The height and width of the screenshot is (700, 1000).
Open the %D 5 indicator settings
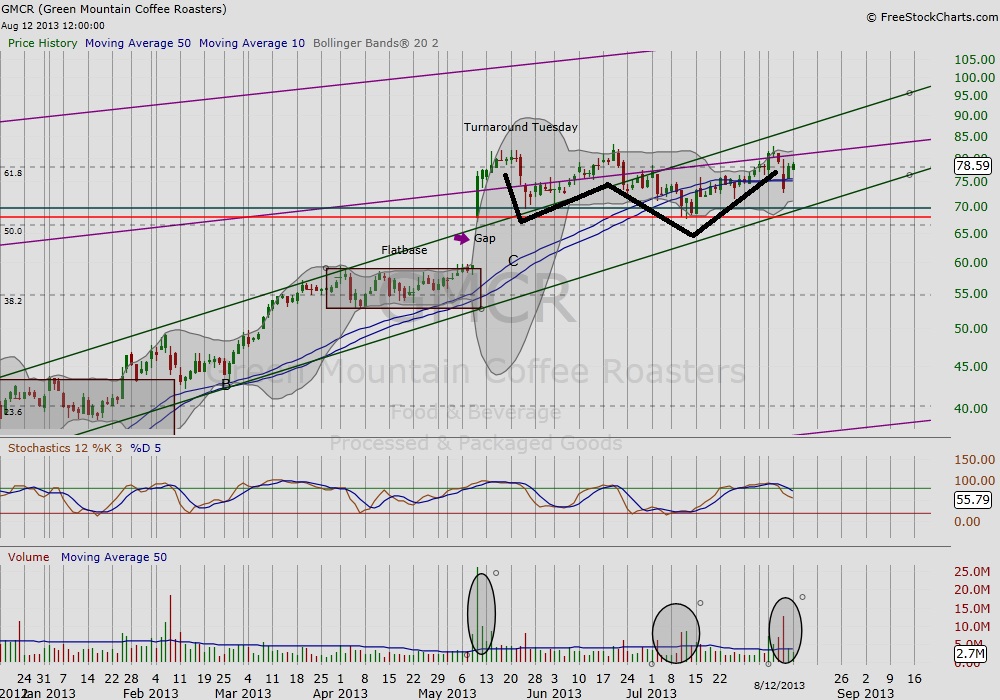[x=145, y=448]
